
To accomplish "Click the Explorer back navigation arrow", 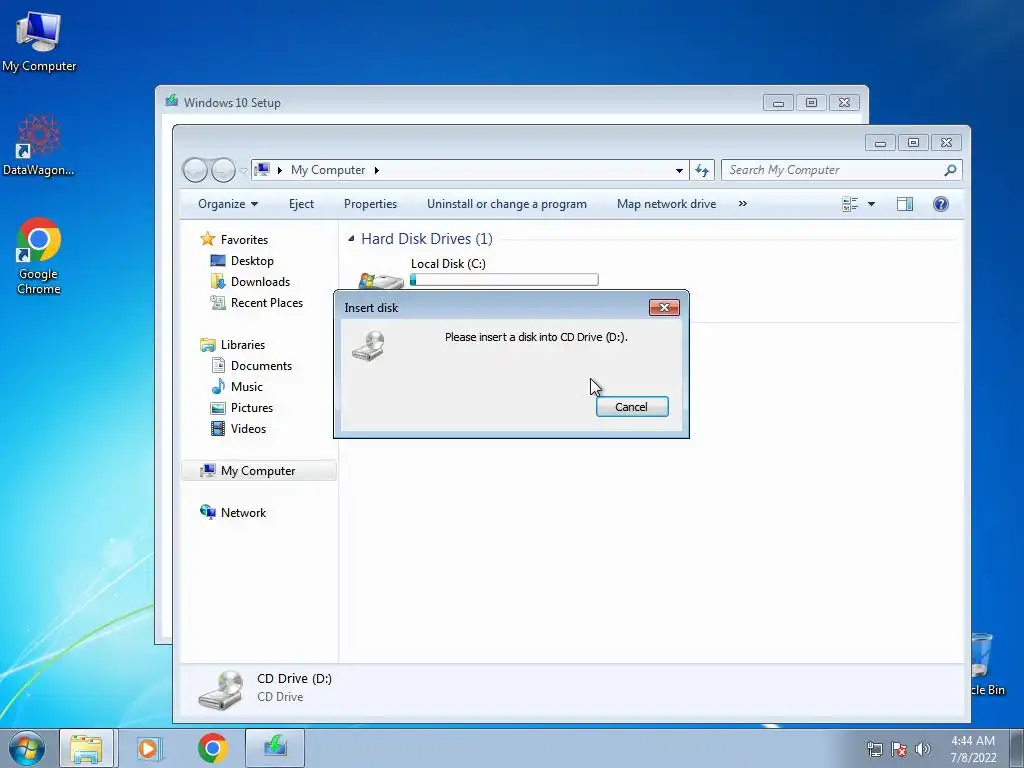I will tap(195, 170).
